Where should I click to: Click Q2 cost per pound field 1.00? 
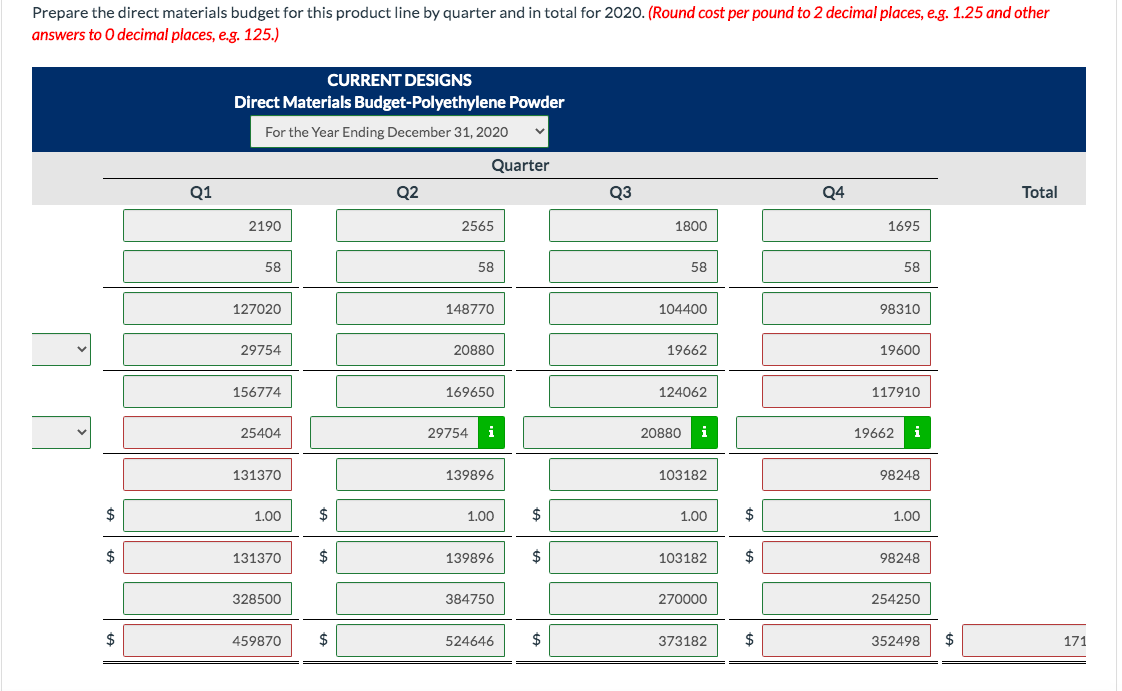tap(421, 516)
